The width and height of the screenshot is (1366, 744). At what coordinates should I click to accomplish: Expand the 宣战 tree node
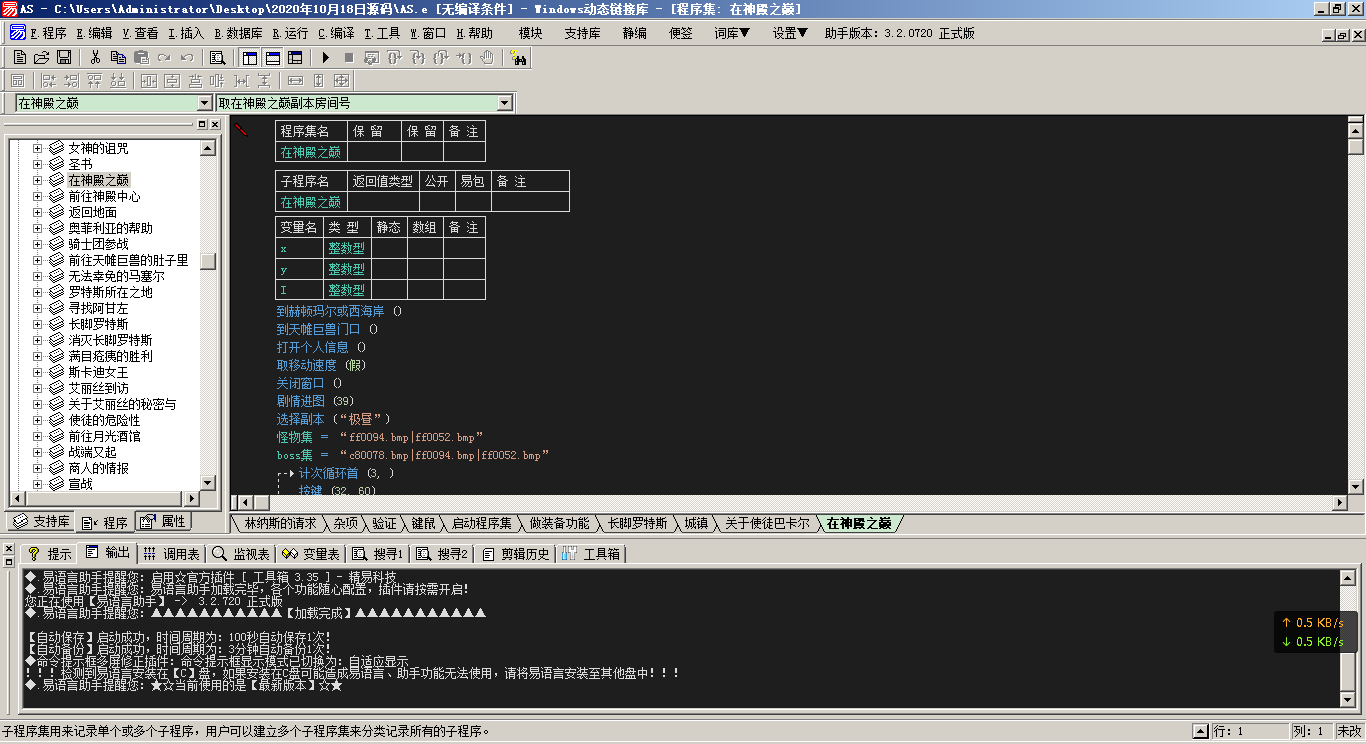tap(37, 484)
